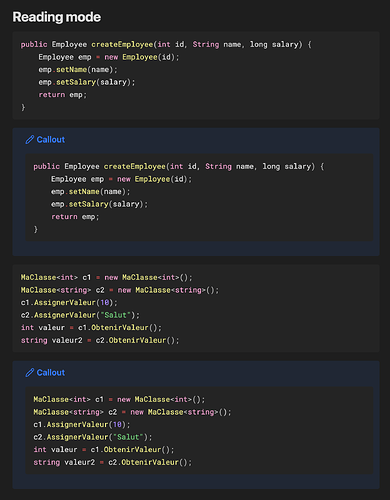
Task: Click 'c1.AssignerValeur(10);' inside the second callout
Action: pyautogui.click(x=82, y=425)
